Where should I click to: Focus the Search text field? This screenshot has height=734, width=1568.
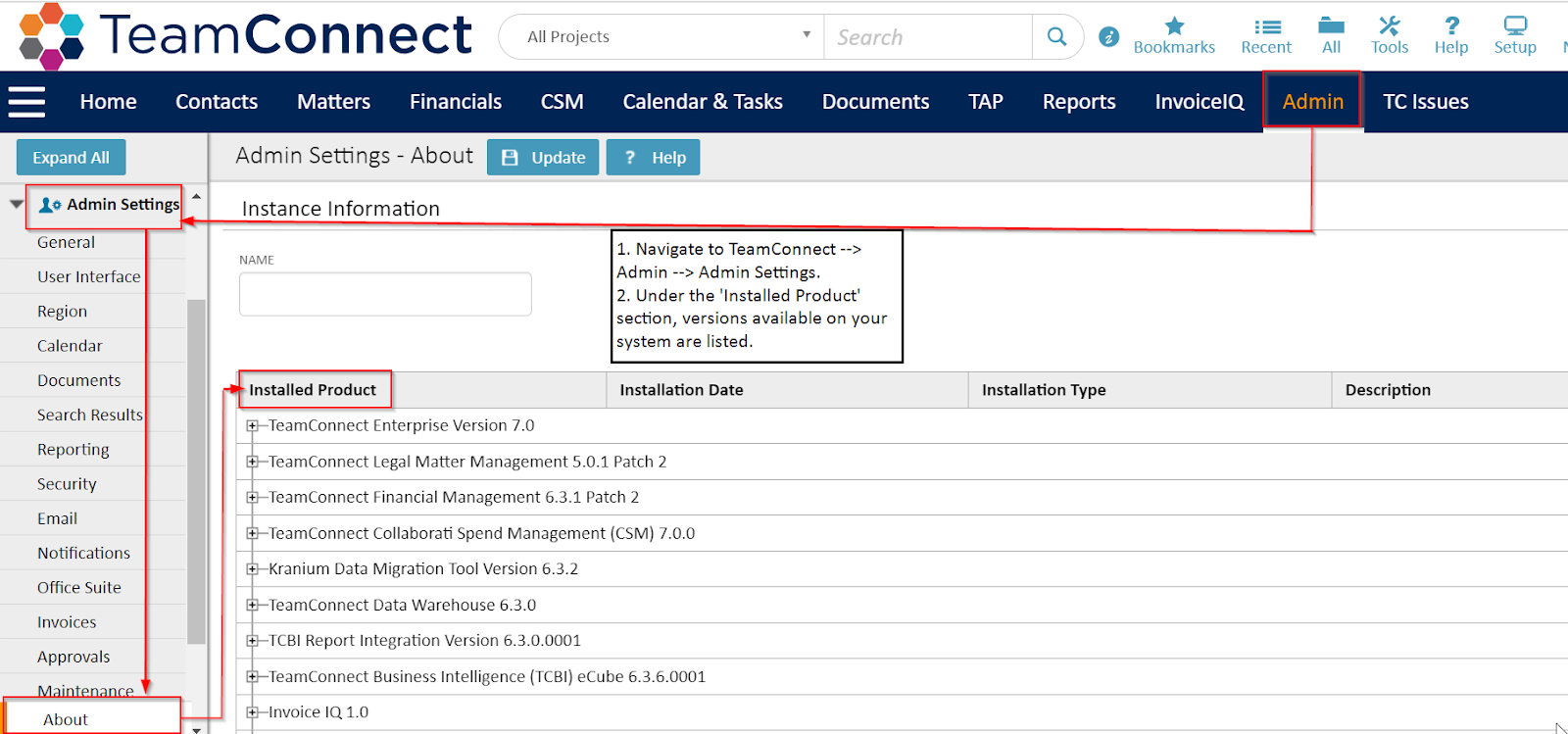tap(928, 37)
